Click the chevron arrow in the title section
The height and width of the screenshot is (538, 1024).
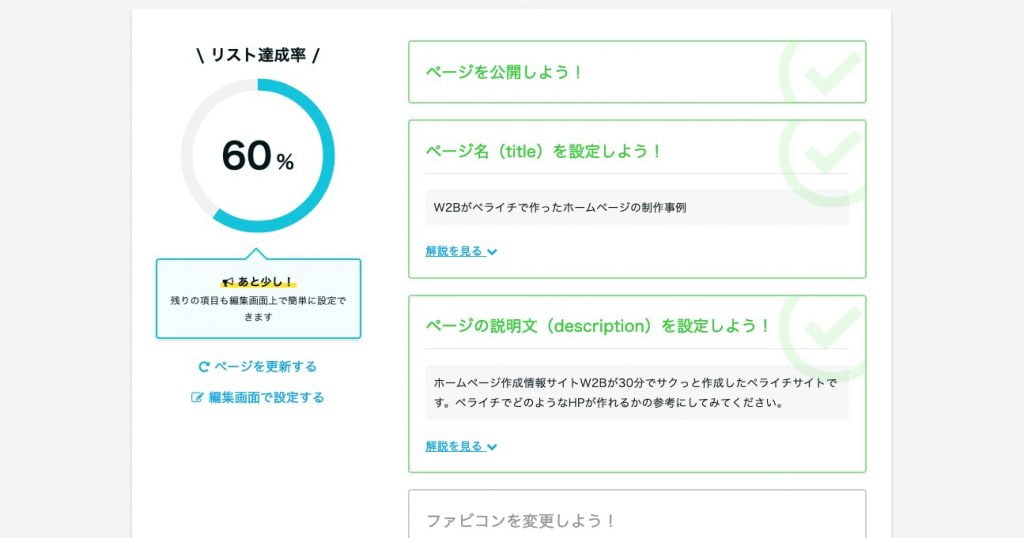[492, 252]
